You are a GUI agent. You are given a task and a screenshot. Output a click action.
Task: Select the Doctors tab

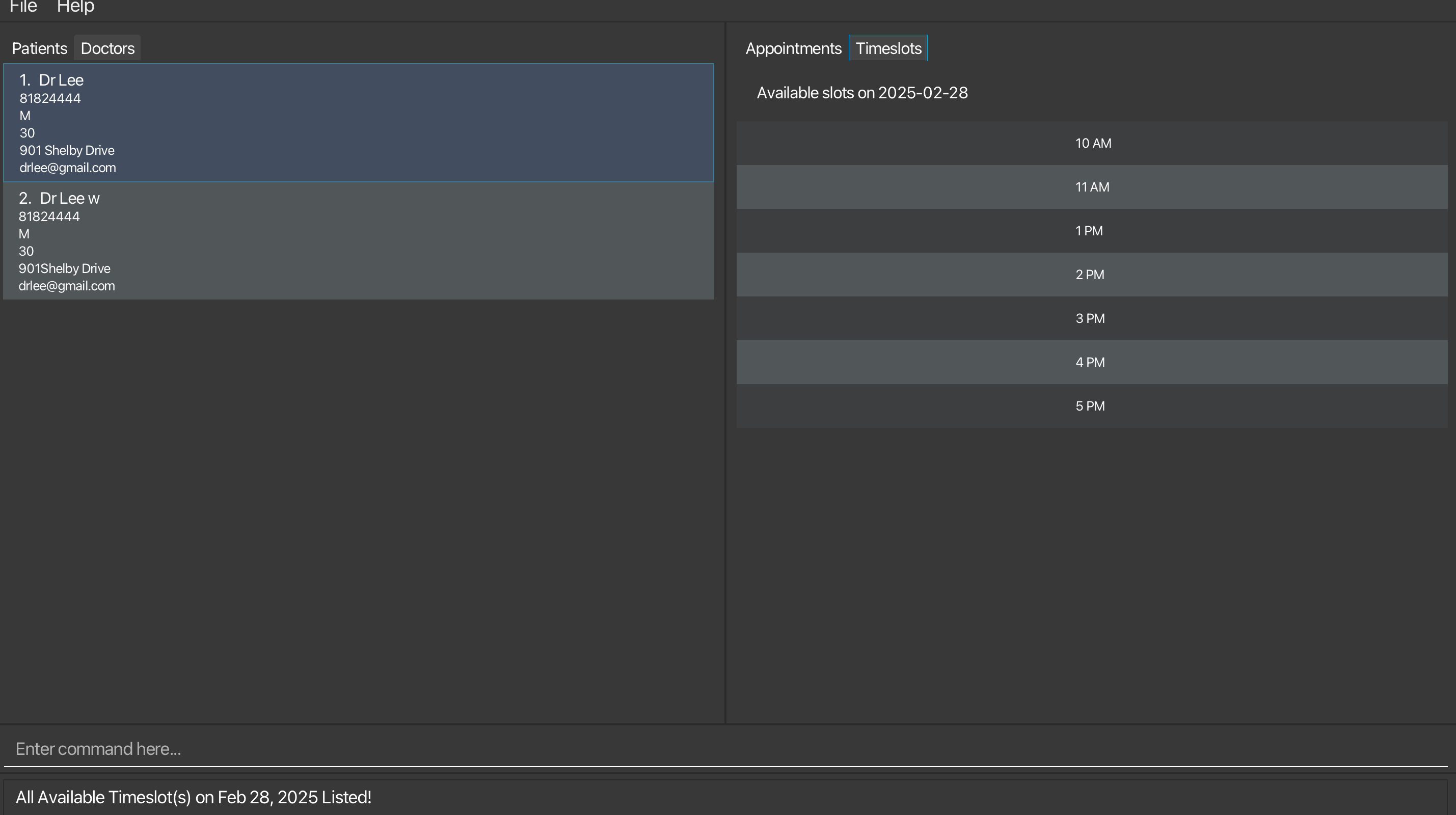[107, 48]
